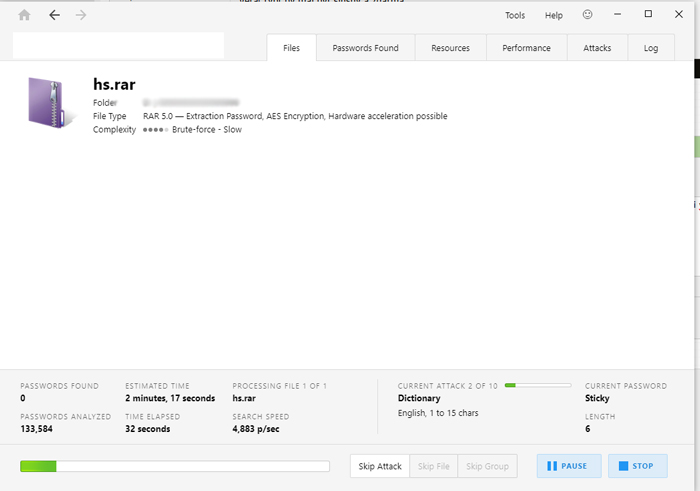Click the current password Sticky
700x491 pixels.
597,398
